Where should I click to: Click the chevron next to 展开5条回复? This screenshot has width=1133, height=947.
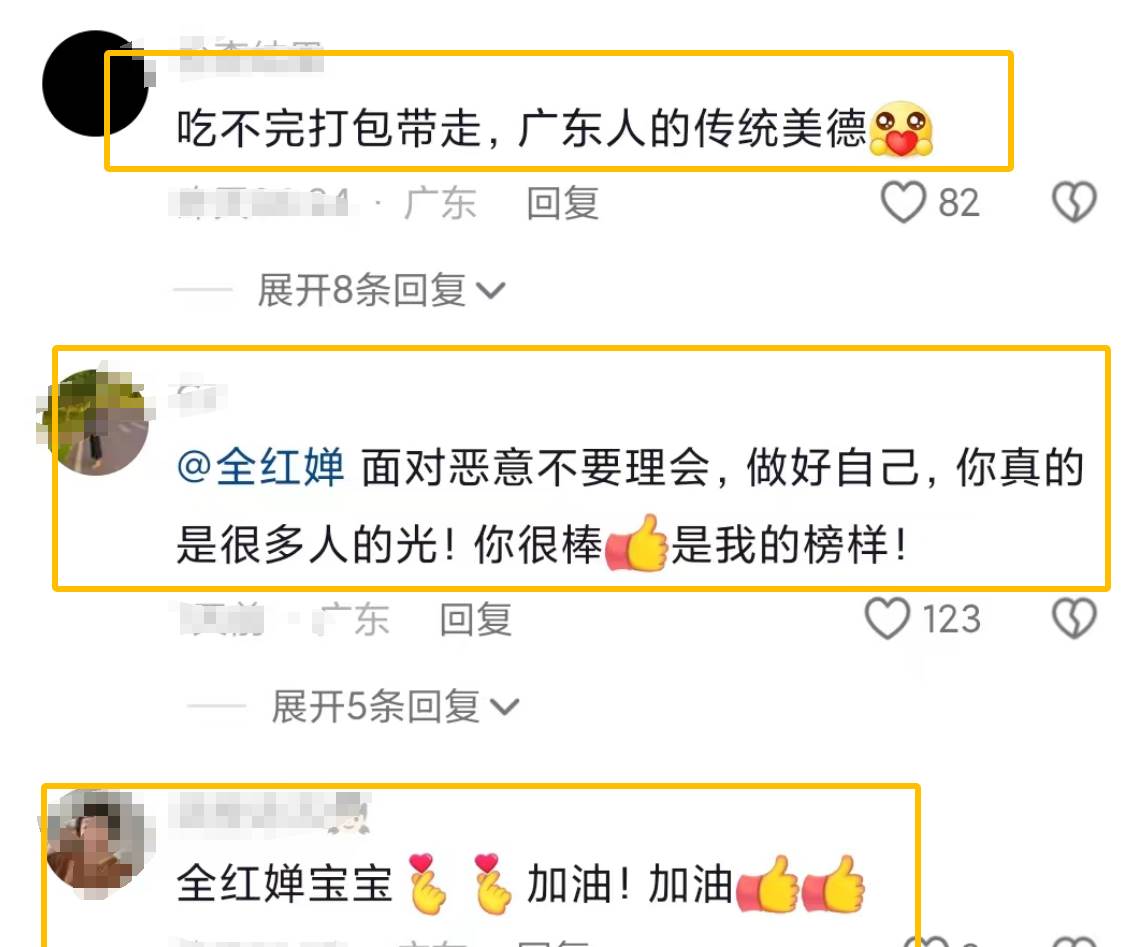point(504,707)
